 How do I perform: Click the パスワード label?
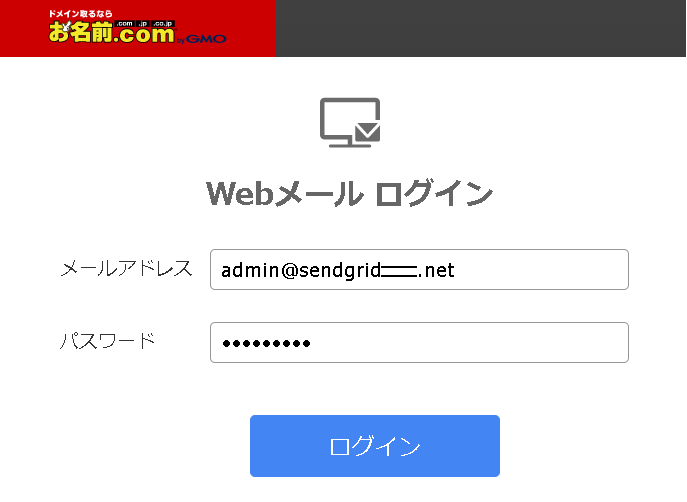coord(108,341)
